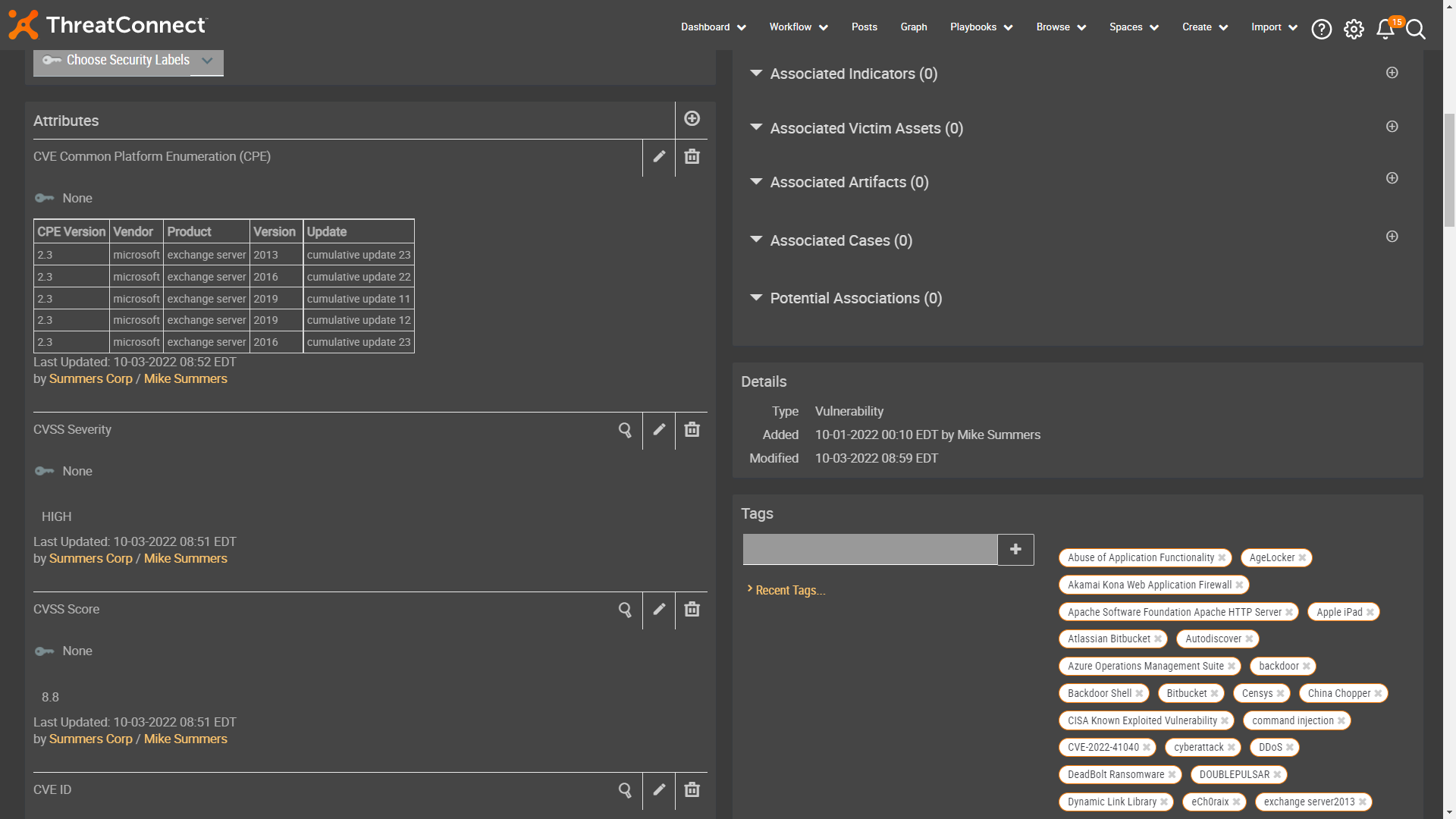Delete the CVE ID attribute
The height and width of the screenshot is (819, 1456).
pyautogui.click(x=692, y=789)
